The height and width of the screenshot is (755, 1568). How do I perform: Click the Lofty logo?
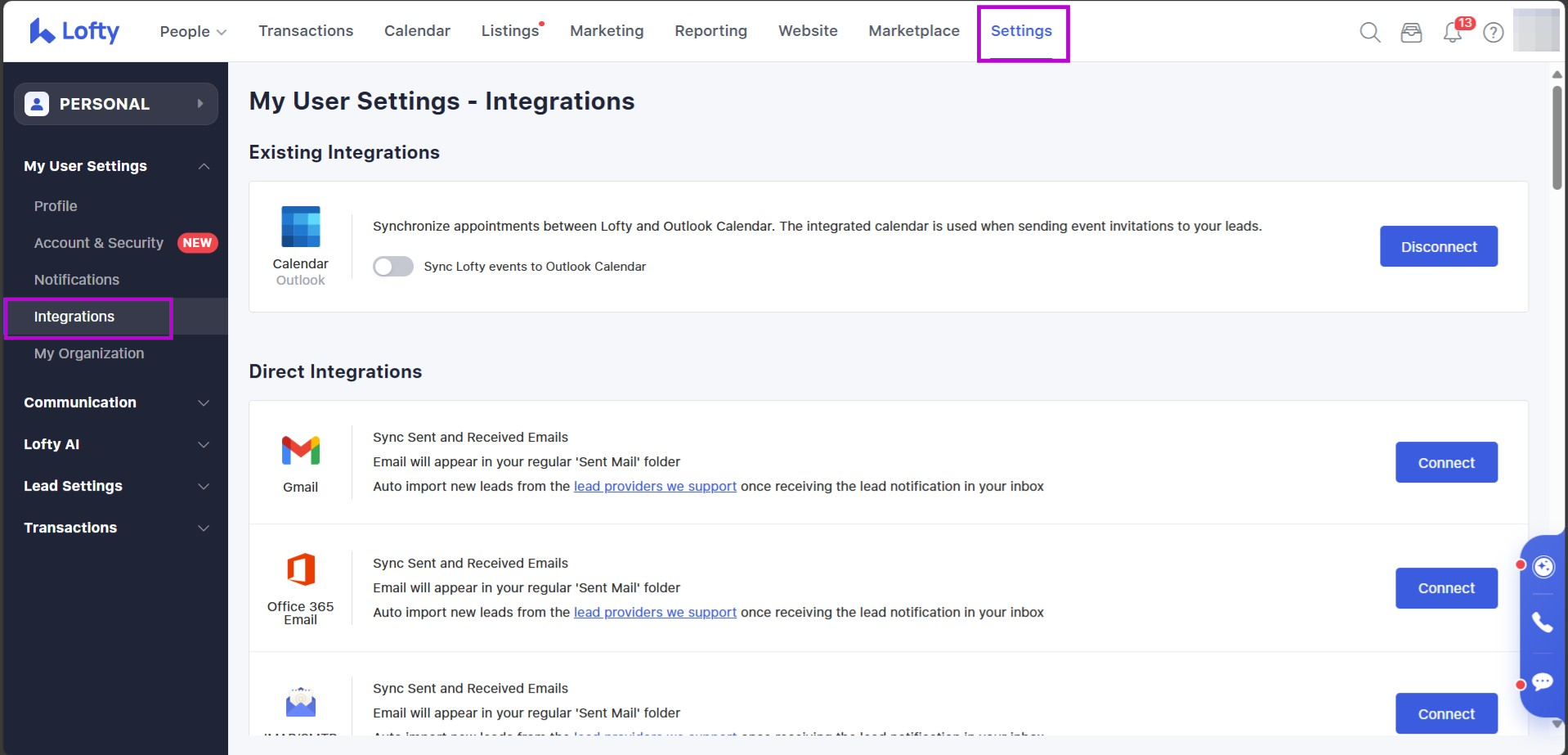pos(74,31)
